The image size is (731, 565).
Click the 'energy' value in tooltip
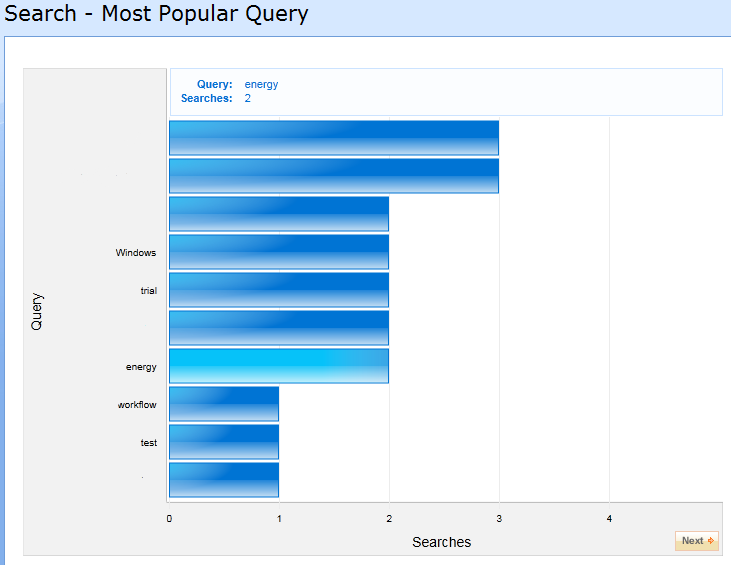[x=261, y=84]
